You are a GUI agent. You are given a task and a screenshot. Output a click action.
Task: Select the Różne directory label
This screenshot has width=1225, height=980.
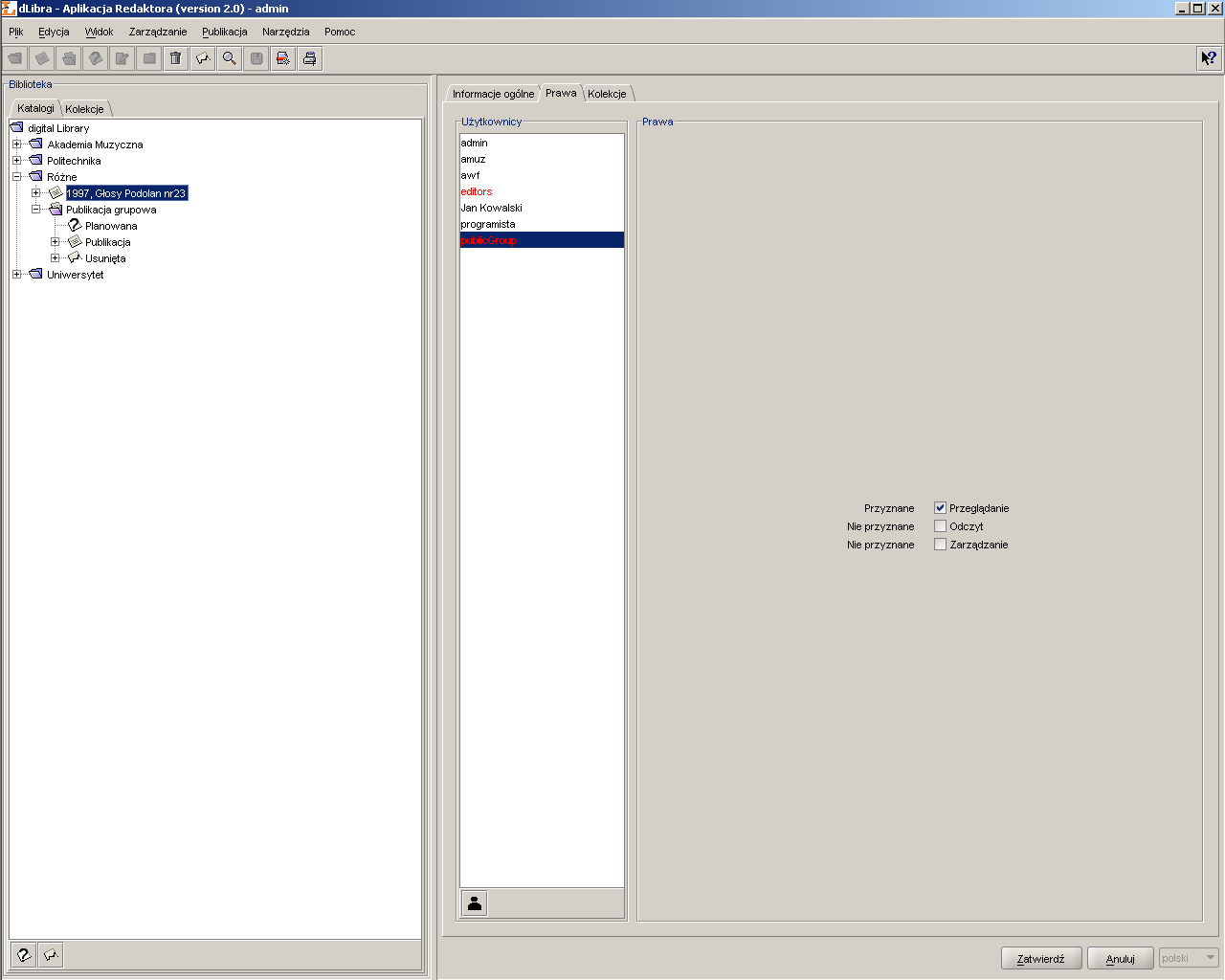62,177
